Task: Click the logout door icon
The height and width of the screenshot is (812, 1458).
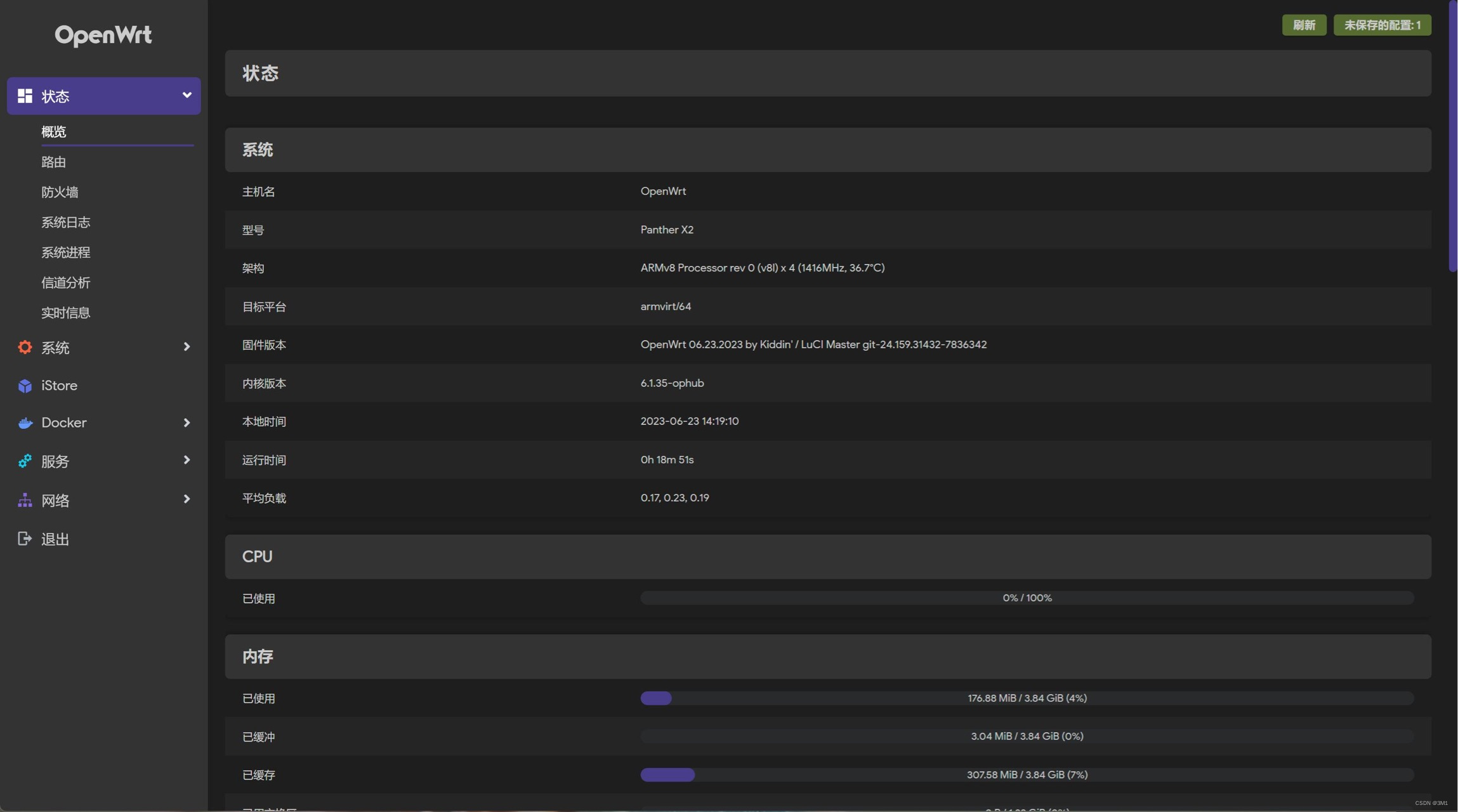Action: coord(25,539)
